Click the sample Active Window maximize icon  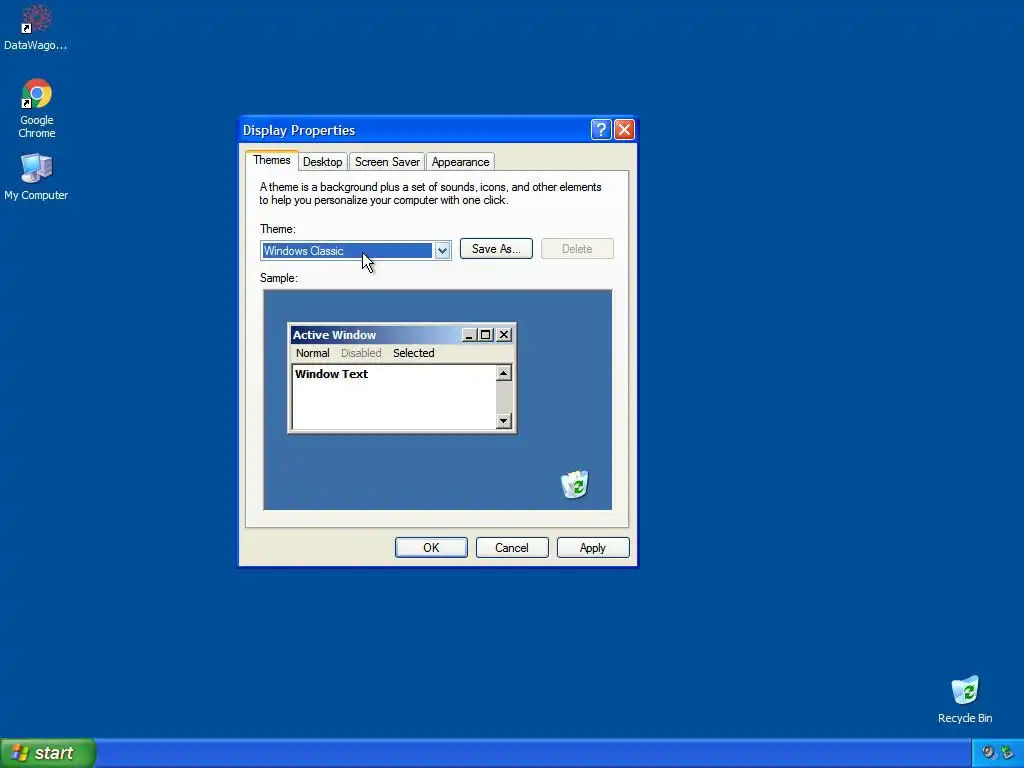[x=485, y=335]
